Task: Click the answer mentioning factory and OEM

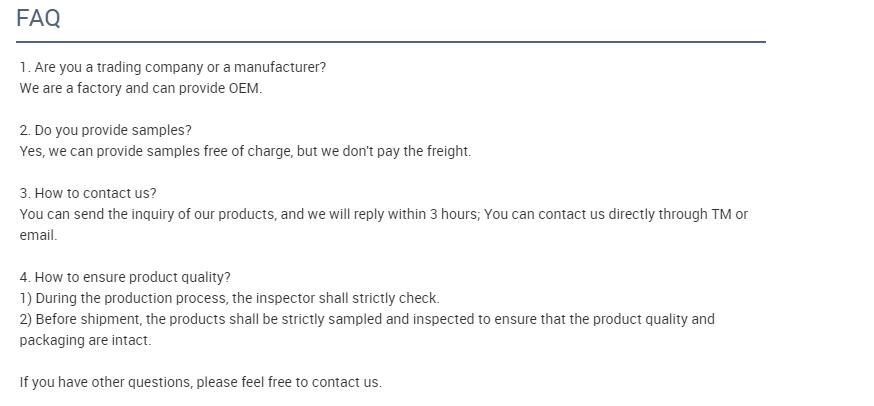Action: point(140,89)
